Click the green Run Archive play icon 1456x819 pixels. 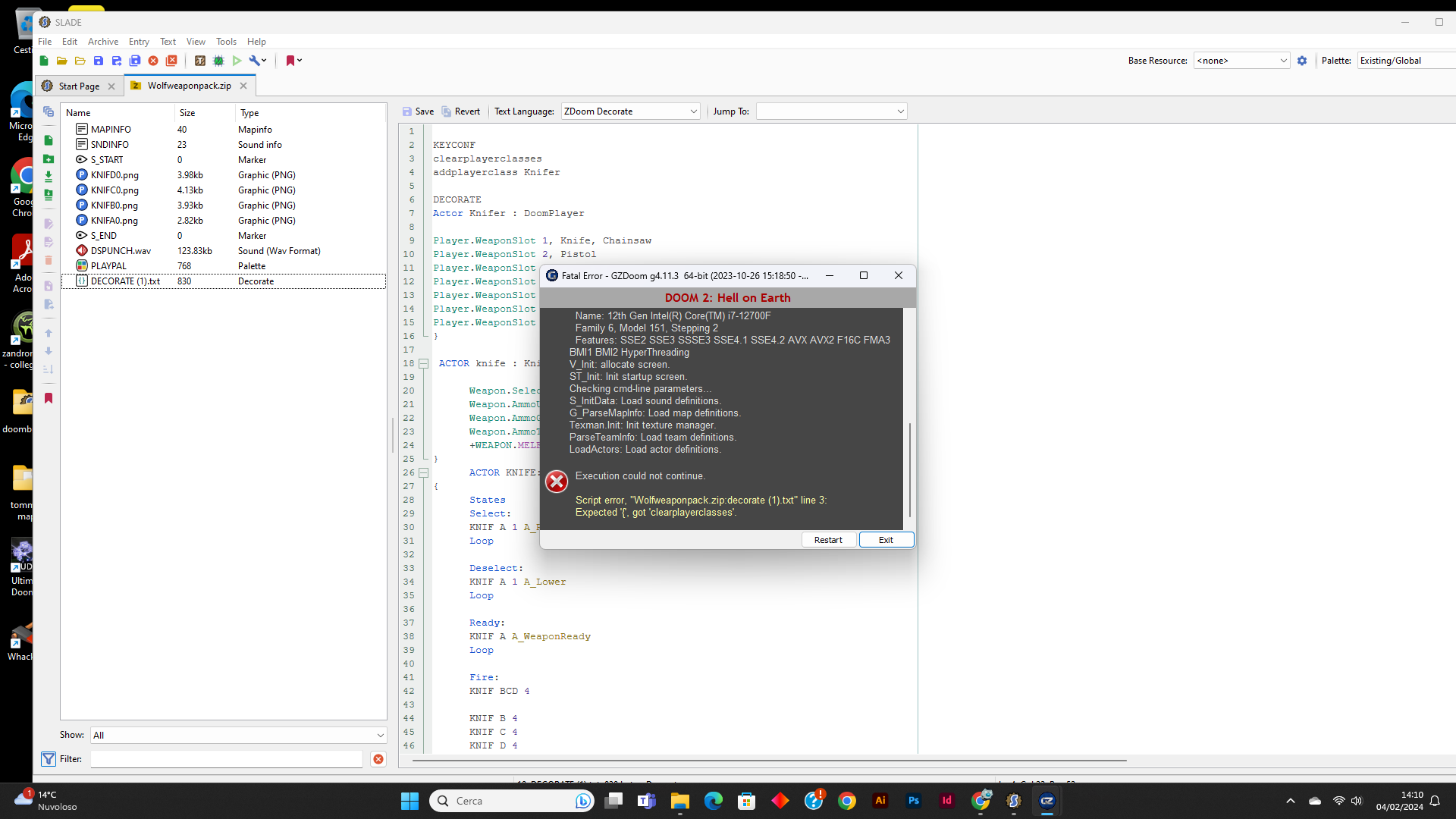coord(237,61)
